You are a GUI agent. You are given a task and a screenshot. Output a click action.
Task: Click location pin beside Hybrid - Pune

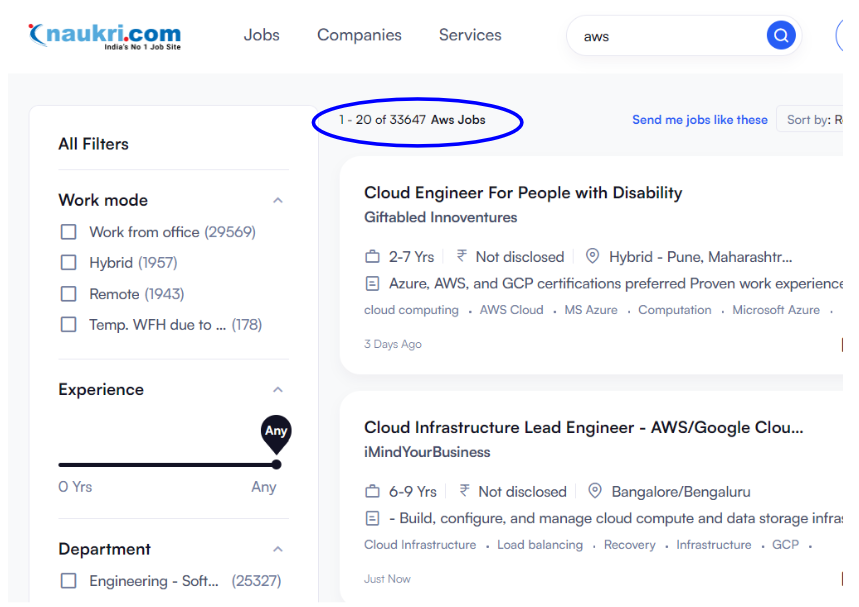[x=592, y=256]
